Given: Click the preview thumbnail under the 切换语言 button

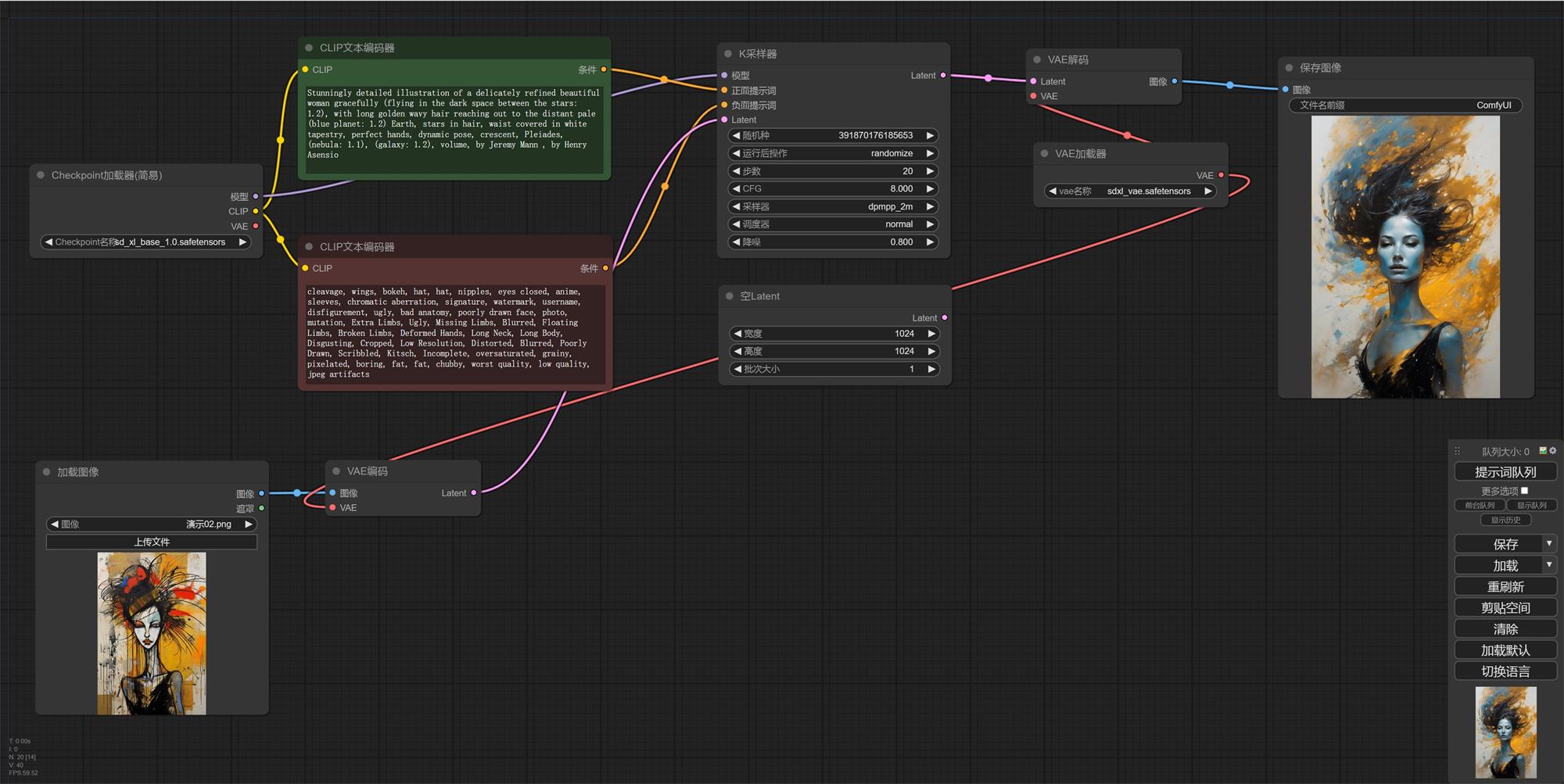Looking at the screenshot, I should (1505, 732).
